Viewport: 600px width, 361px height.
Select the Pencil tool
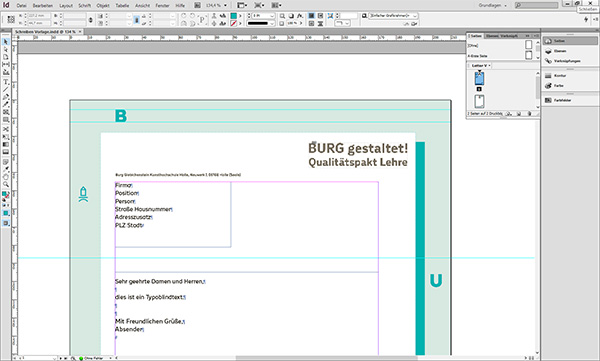pos(6,104)
